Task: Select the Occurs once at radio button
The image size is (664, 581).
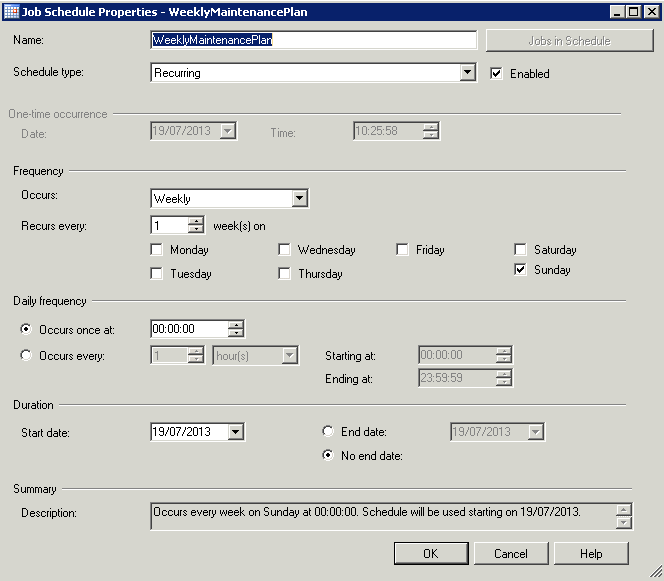Action: pyautogui.click(x=26, y=329)
